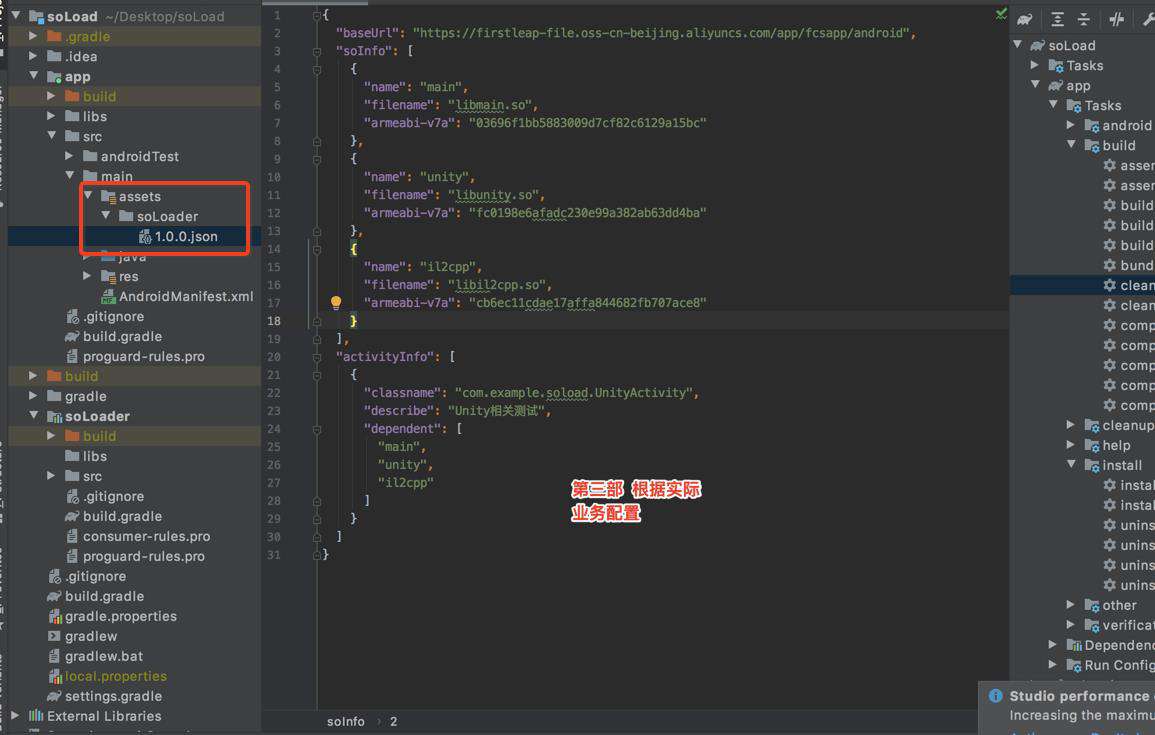Viewport: 1155px width, 735px height.
Task: Fold the root JSON object on line 1
Action: [317, 15]
